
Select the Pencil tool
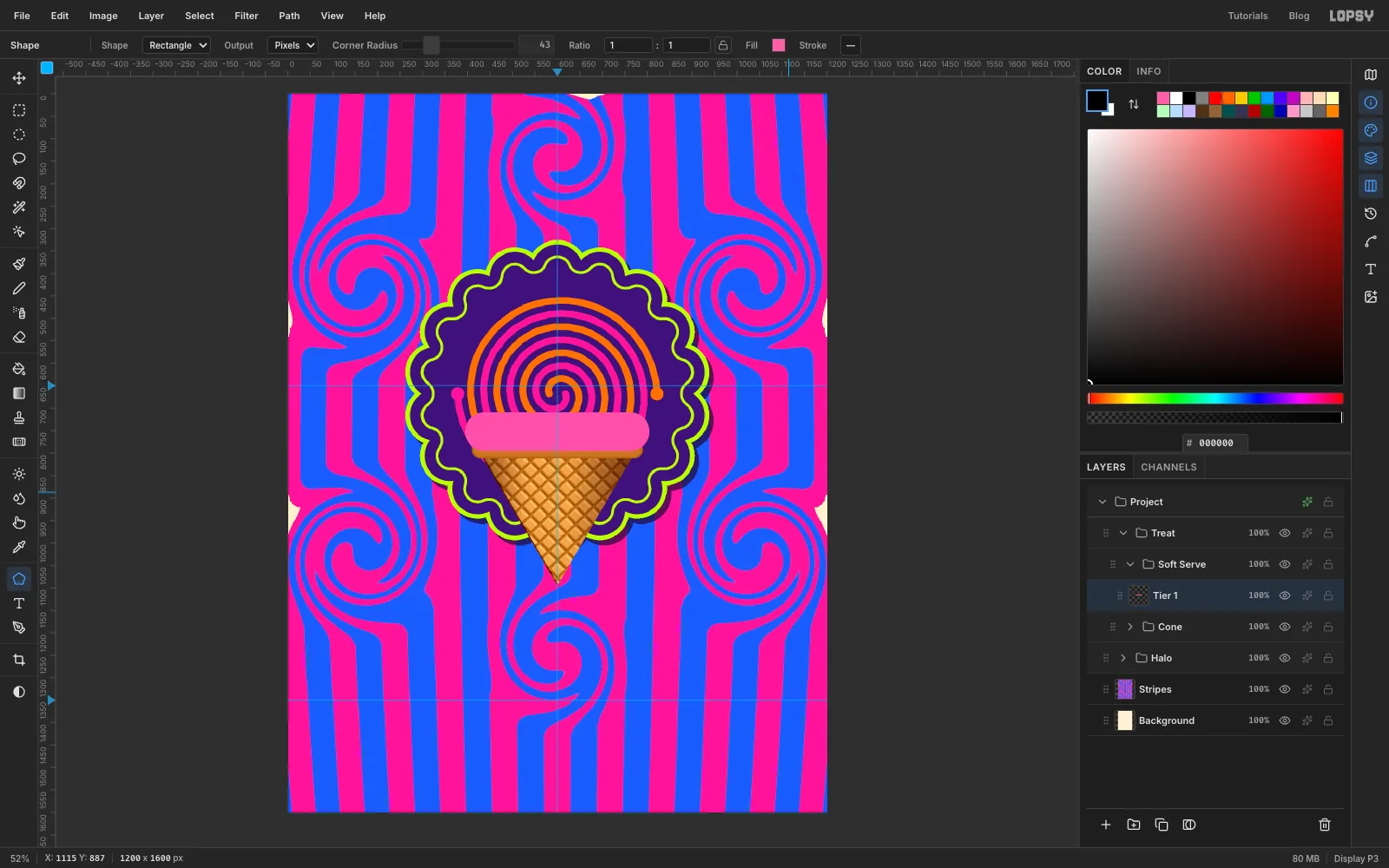click(x=19, y=288)
